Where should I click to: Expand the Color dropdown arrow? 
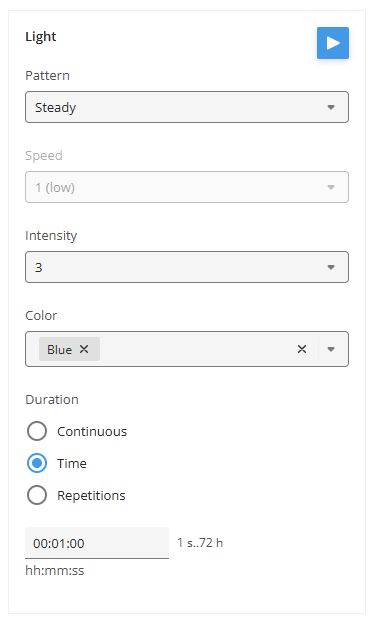pyautogui.click(x=331, y=349)
